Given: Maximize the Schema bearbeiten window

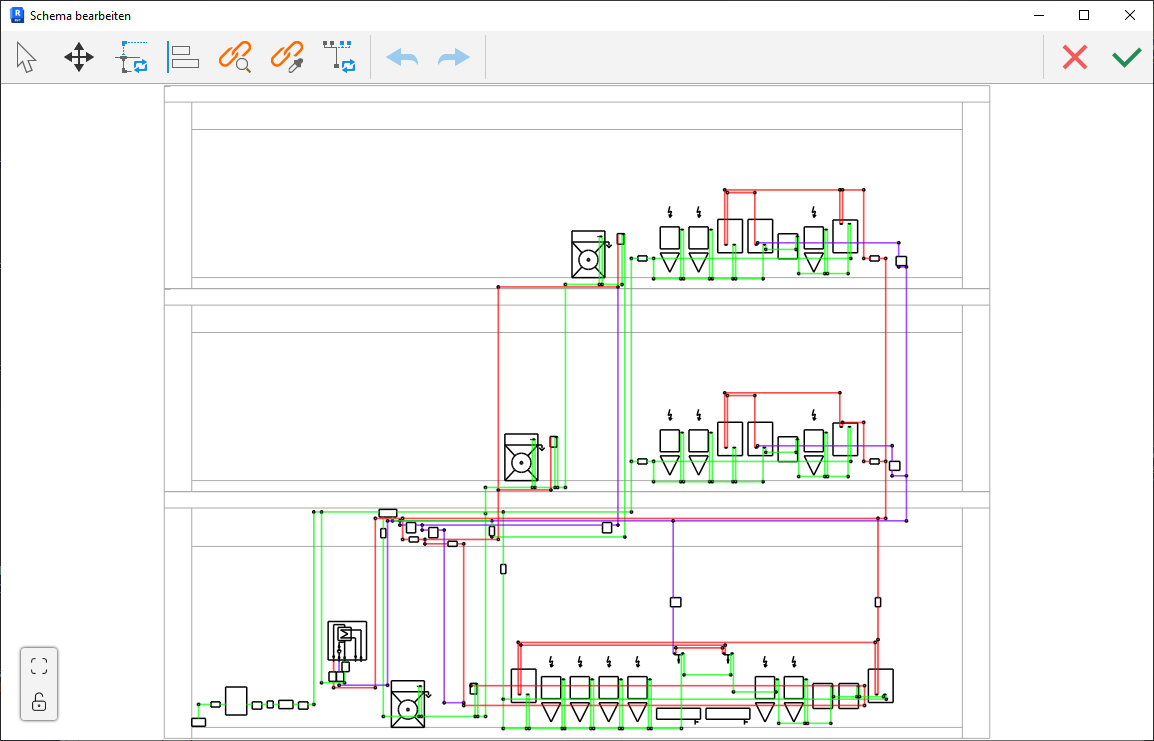Looking at the screenshot, I should coord(1083,15).
